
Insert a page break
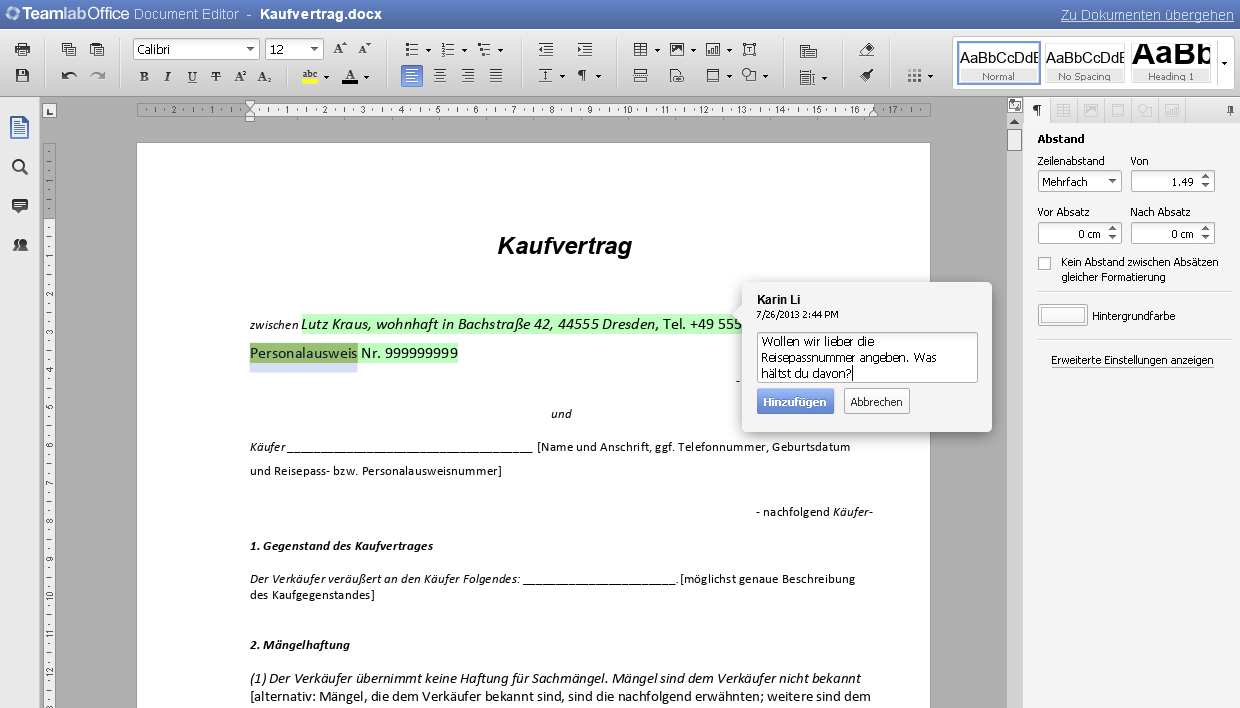(641, 75)
